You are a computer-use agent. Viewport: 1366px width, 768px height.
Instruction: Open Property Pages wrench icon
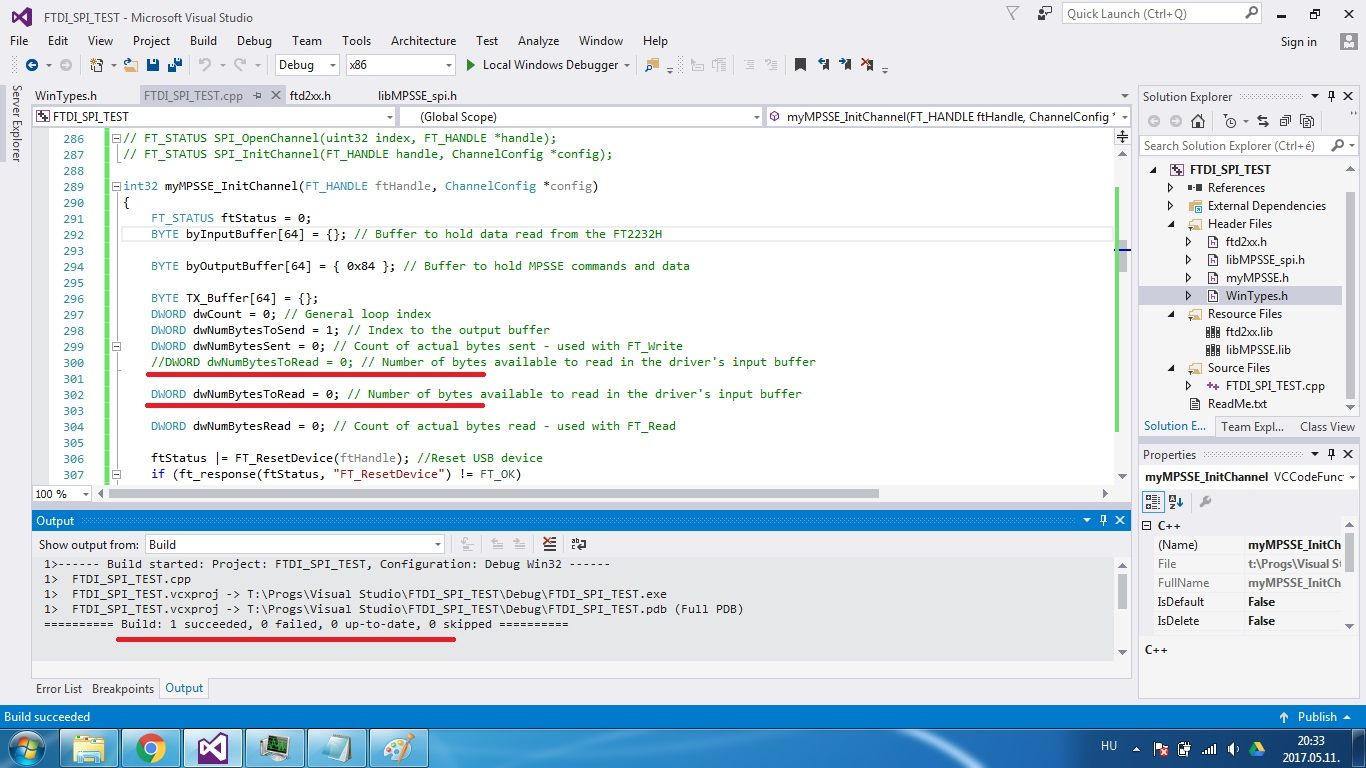[1205, 502]
